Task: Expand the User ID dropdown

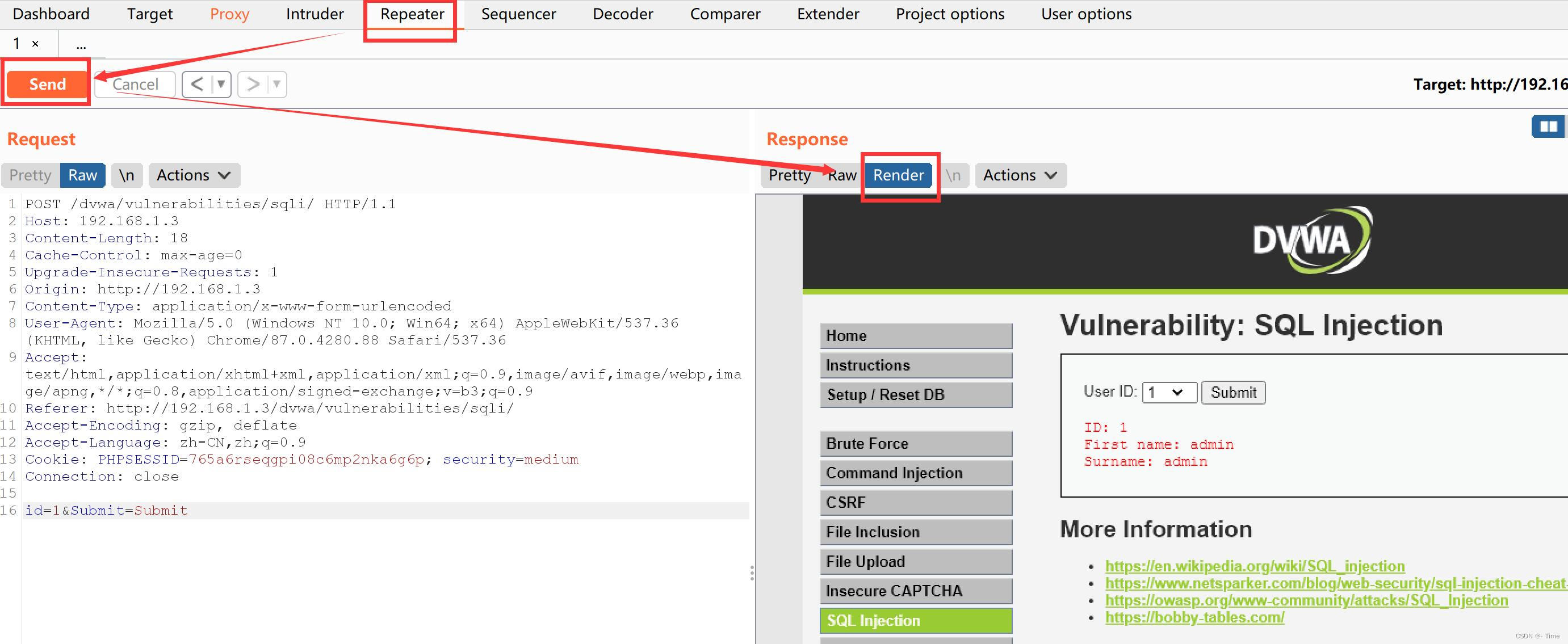Action: (1169, 392)
